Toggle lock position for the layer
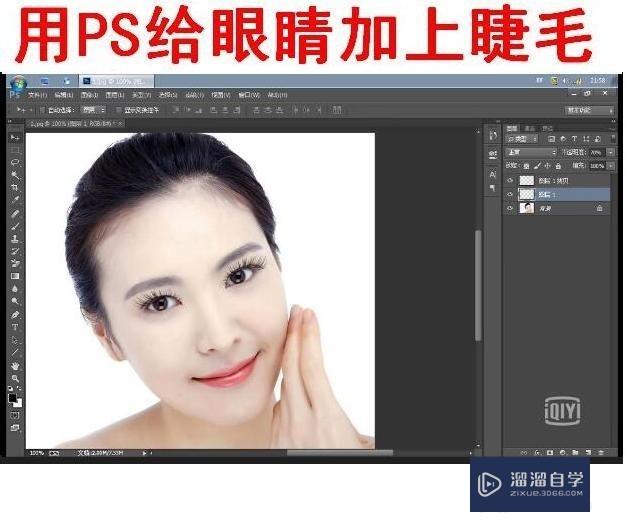Screen dimensions: 625x526 pos(548,166)
